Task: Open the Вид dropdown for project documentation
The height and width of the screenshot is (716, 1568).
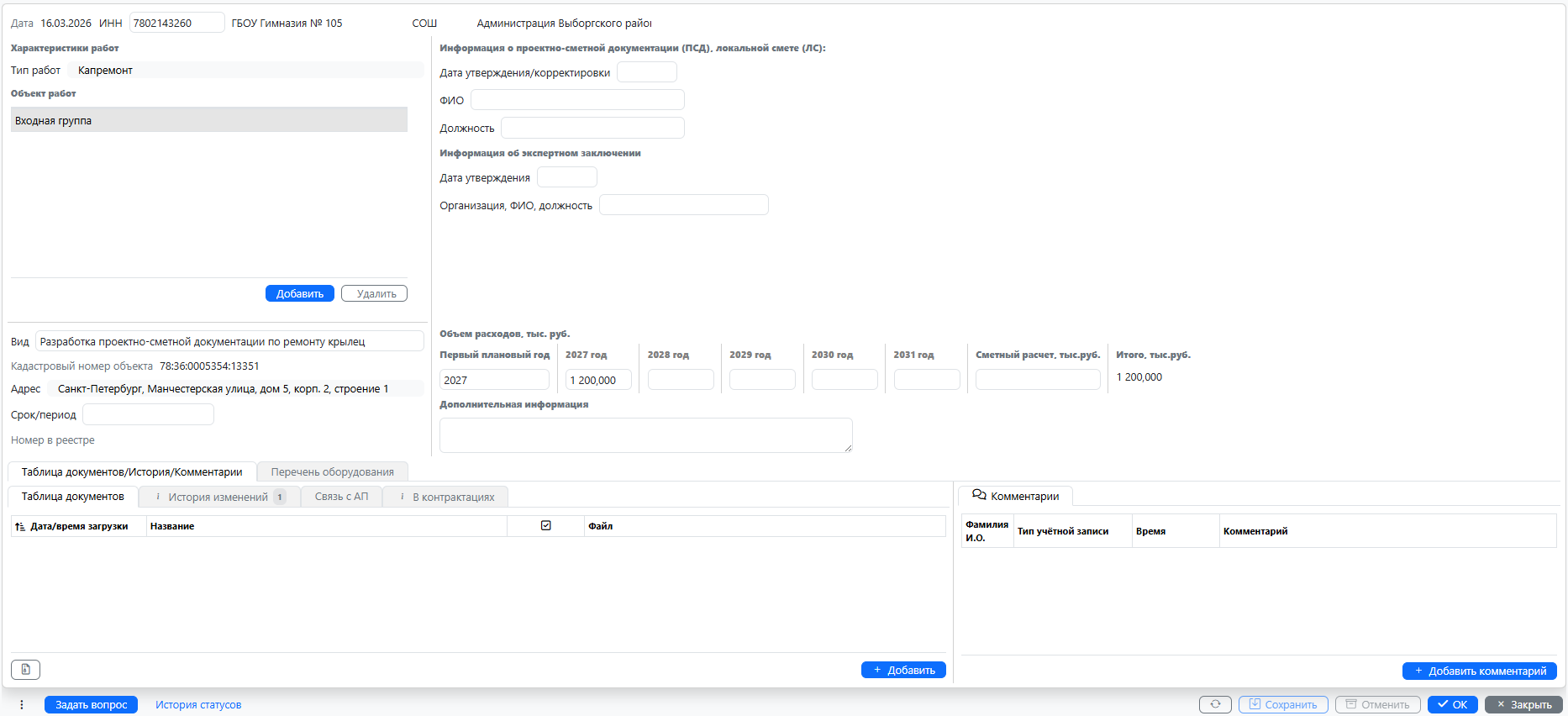Action: point(229,341)
